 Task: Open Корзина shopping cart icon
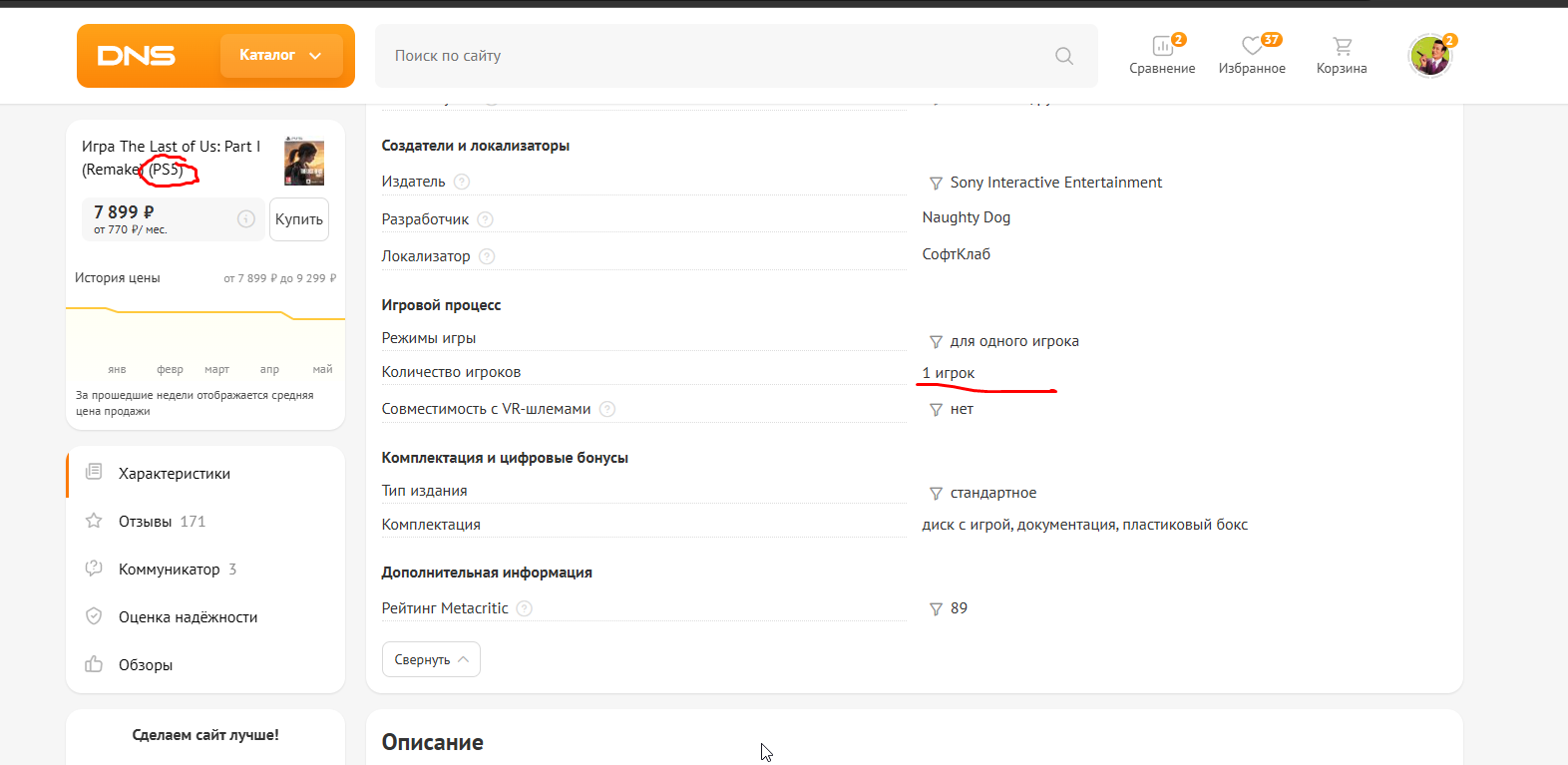pyautogui.click(x=1342, y=56)
